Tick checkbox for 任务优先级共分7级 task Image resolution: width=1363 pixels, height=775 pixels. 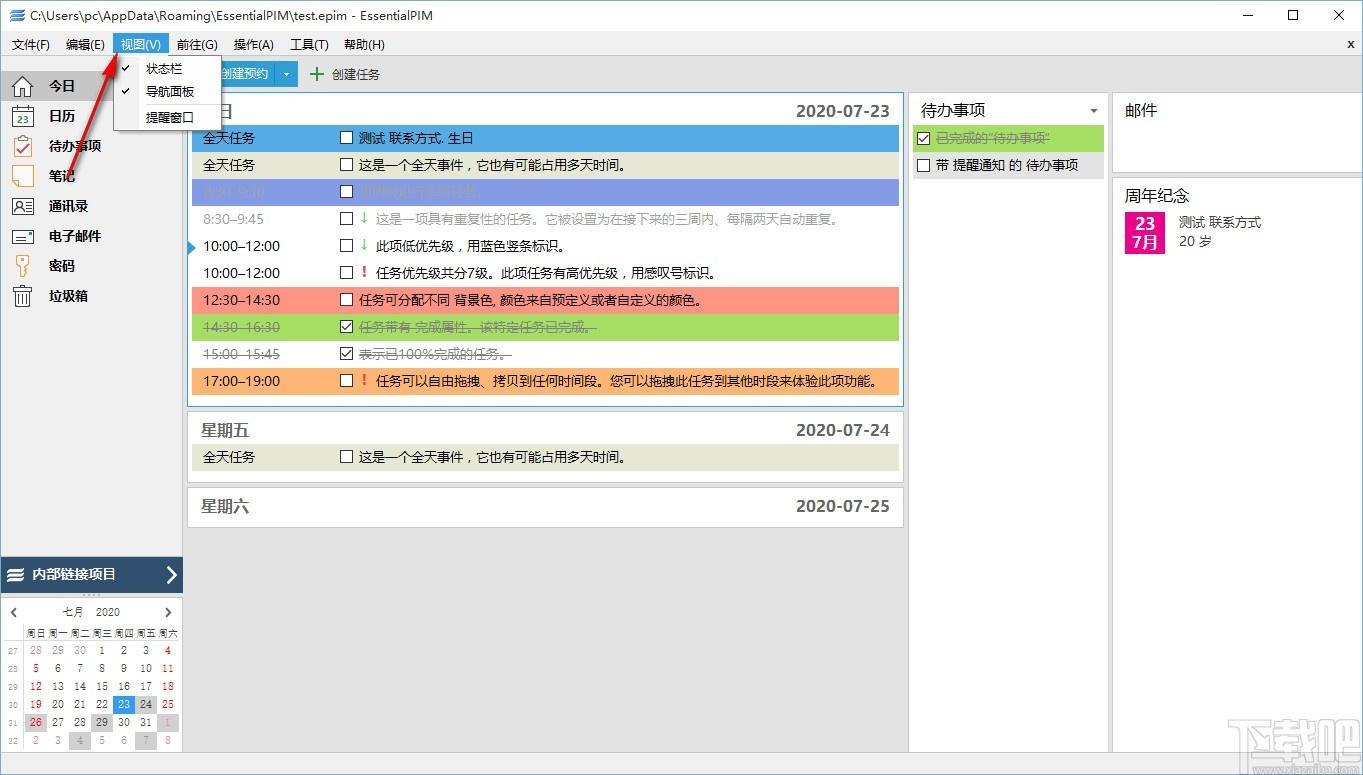[x=346, y=273]
